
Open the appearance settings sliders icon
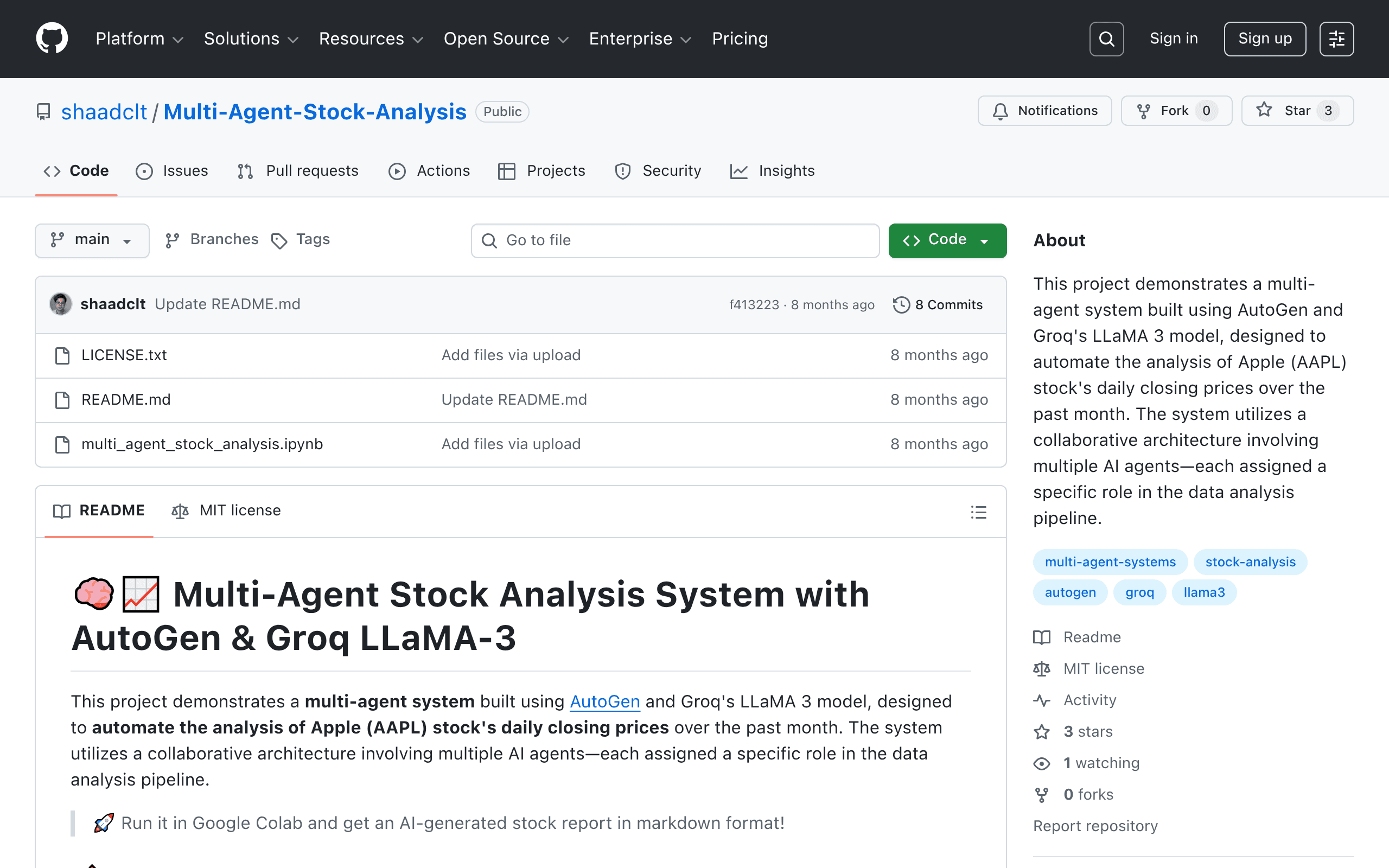coord(1336,39)
